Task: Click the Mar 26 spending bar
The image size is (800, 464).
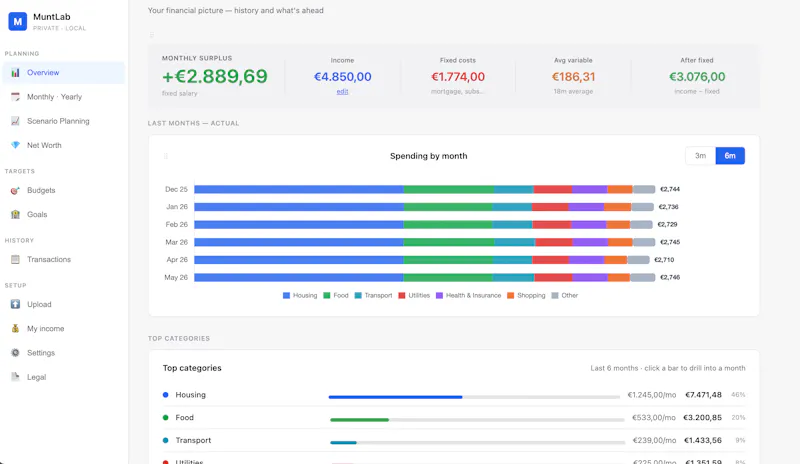Action: [x=424, y=242]
